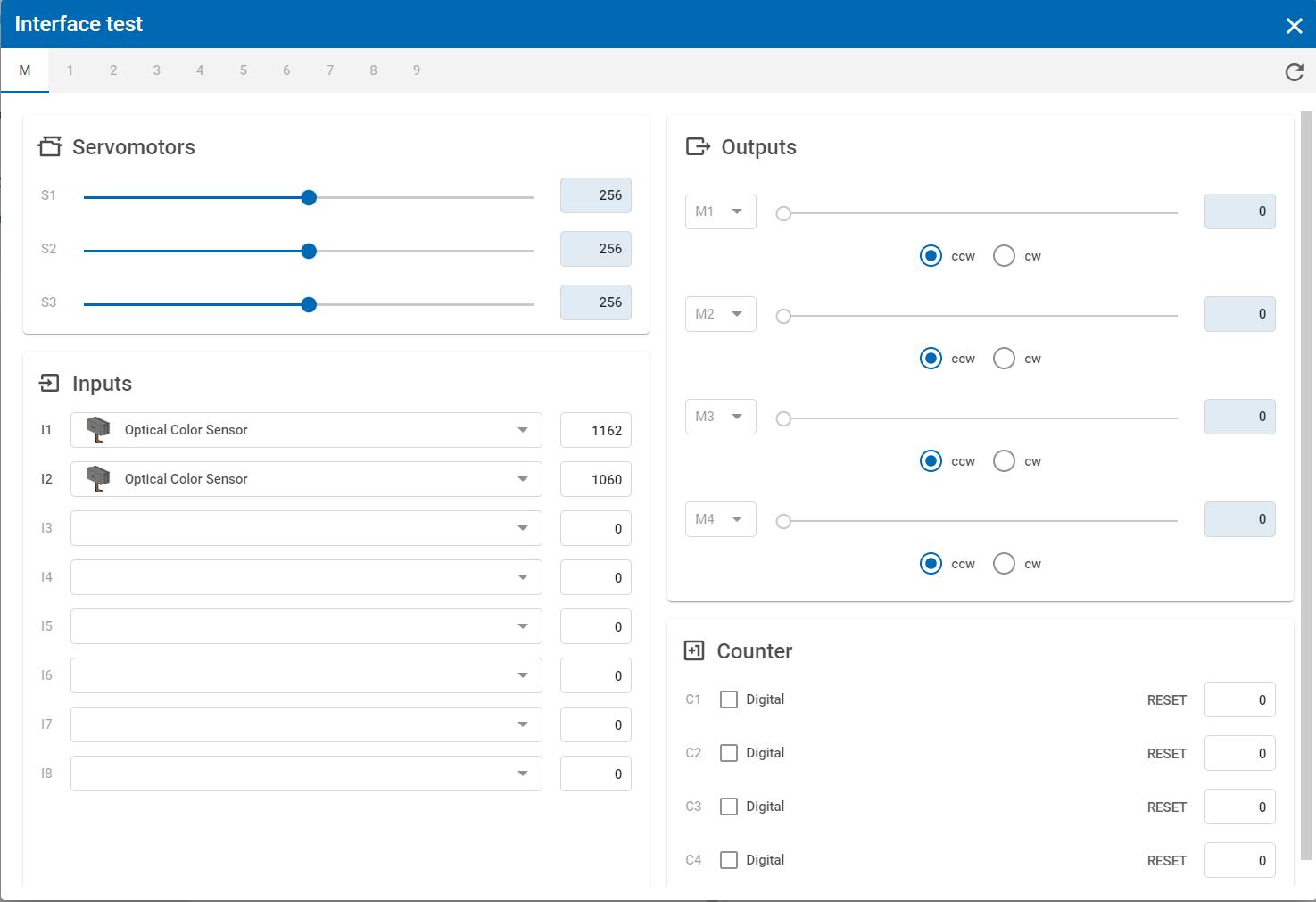Open the I6 sensor type dropdown
This screenshot has width=1316, height=902.
coord(306,675)
